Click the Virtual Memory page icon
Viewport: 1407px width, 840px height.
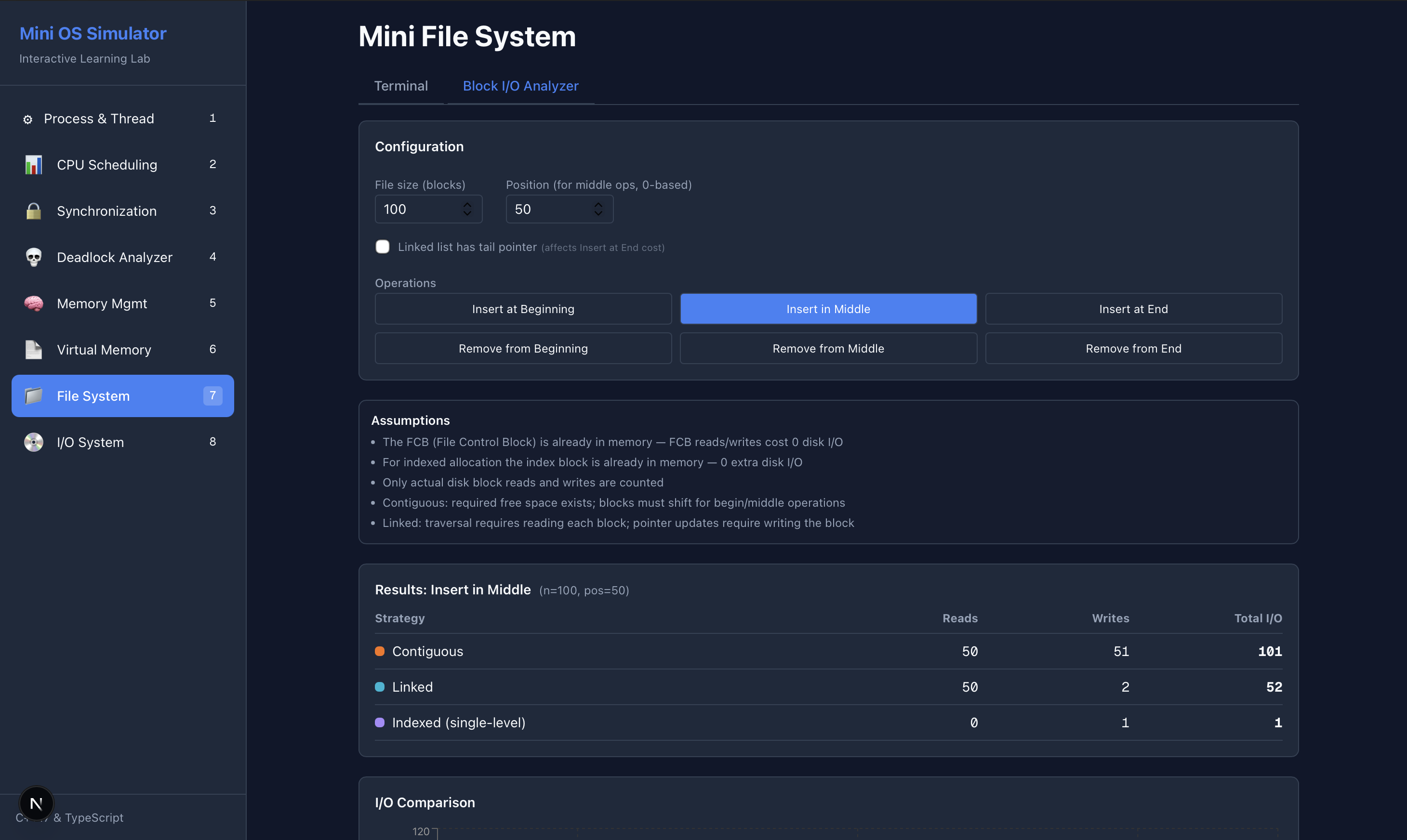coord(33,349)
